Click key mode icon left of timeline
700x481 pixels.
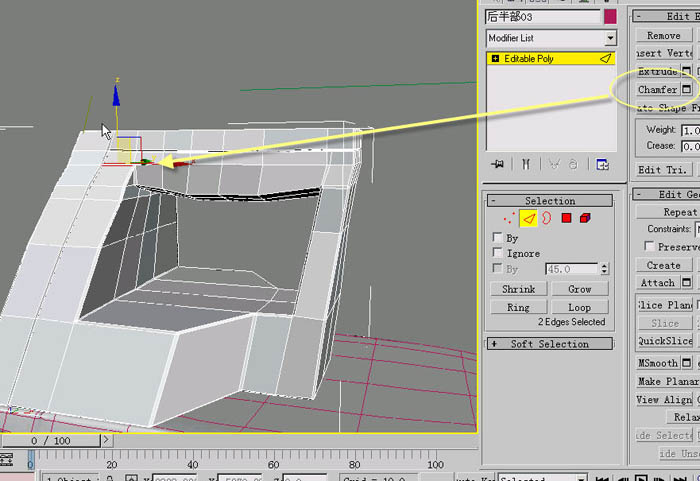(6, 459)
